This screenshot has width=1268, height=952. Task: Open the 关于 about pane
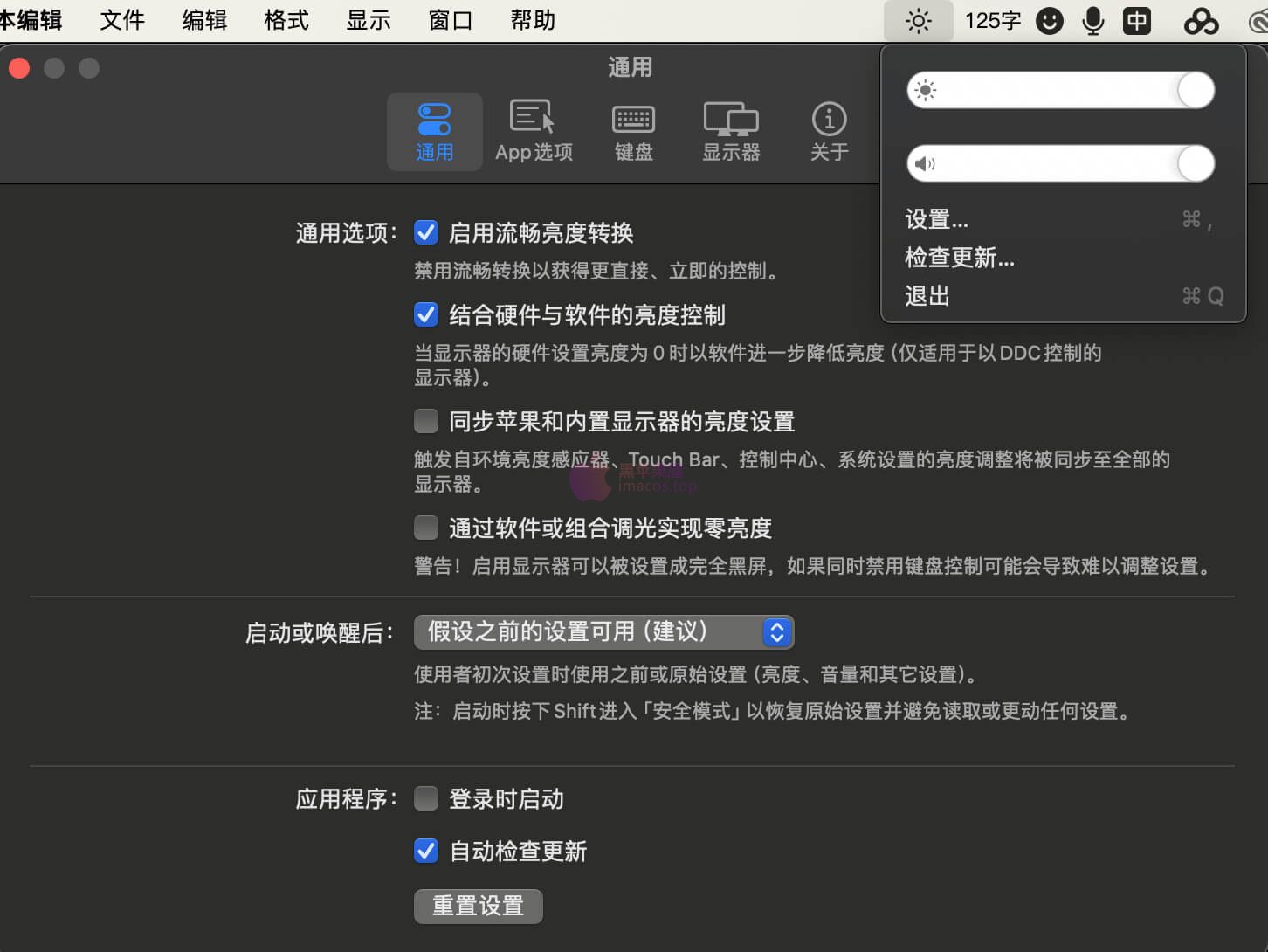[x=828, y=131]
